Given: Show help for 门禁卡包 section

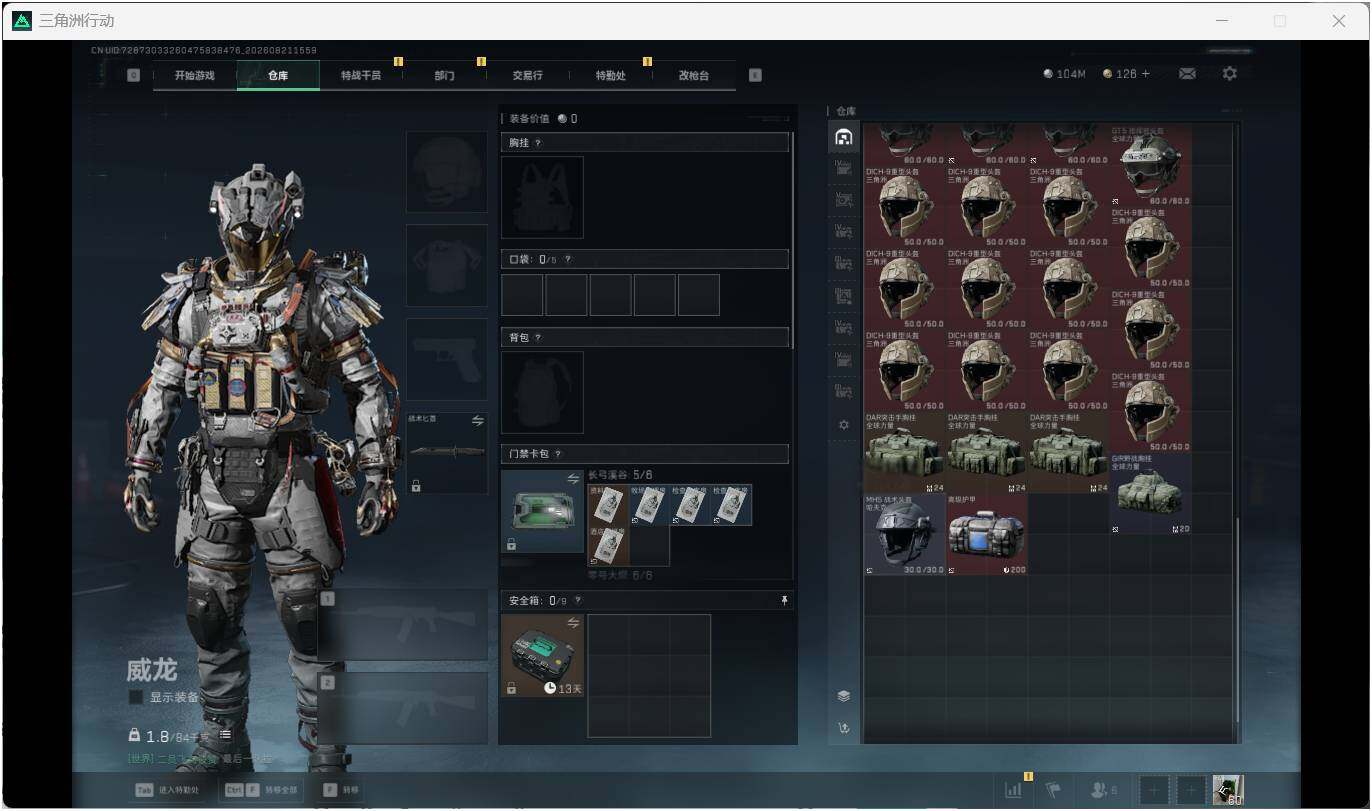Looking at the screenshot, I should (x=558, y=455).
